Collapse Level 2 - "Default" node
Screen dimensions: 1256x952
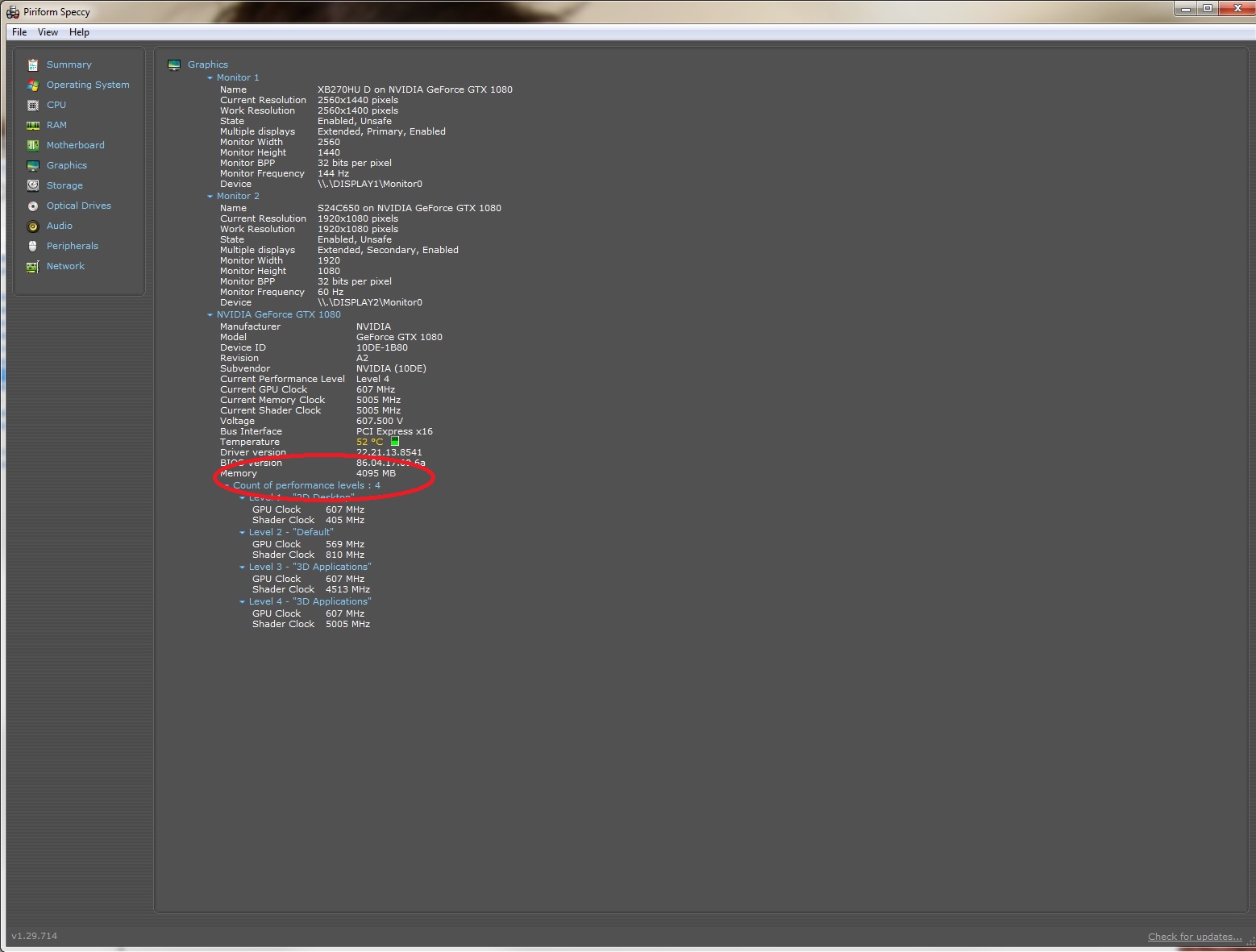coord(243,533)
